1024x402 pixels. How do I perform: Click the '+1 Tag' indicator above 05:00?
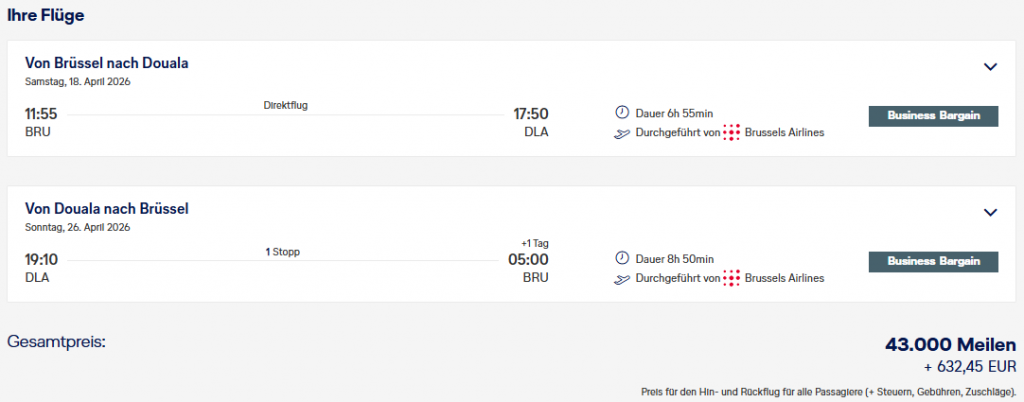[x=535, y=243]
